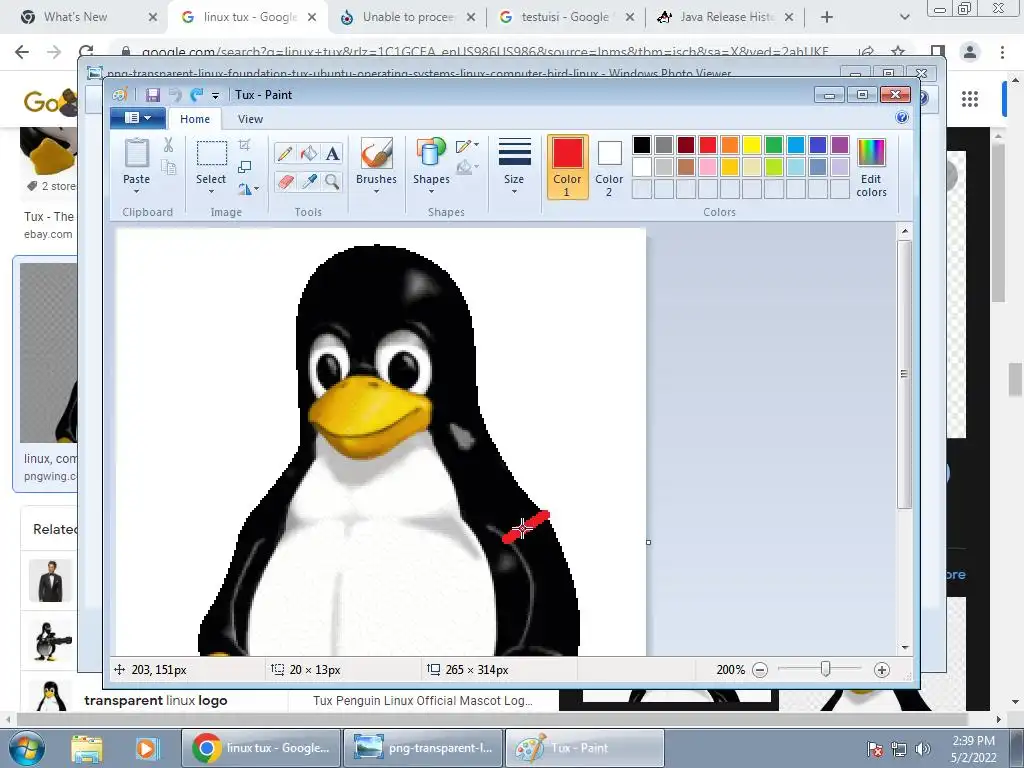Switch to the View ribbon tab

[250, 119]
